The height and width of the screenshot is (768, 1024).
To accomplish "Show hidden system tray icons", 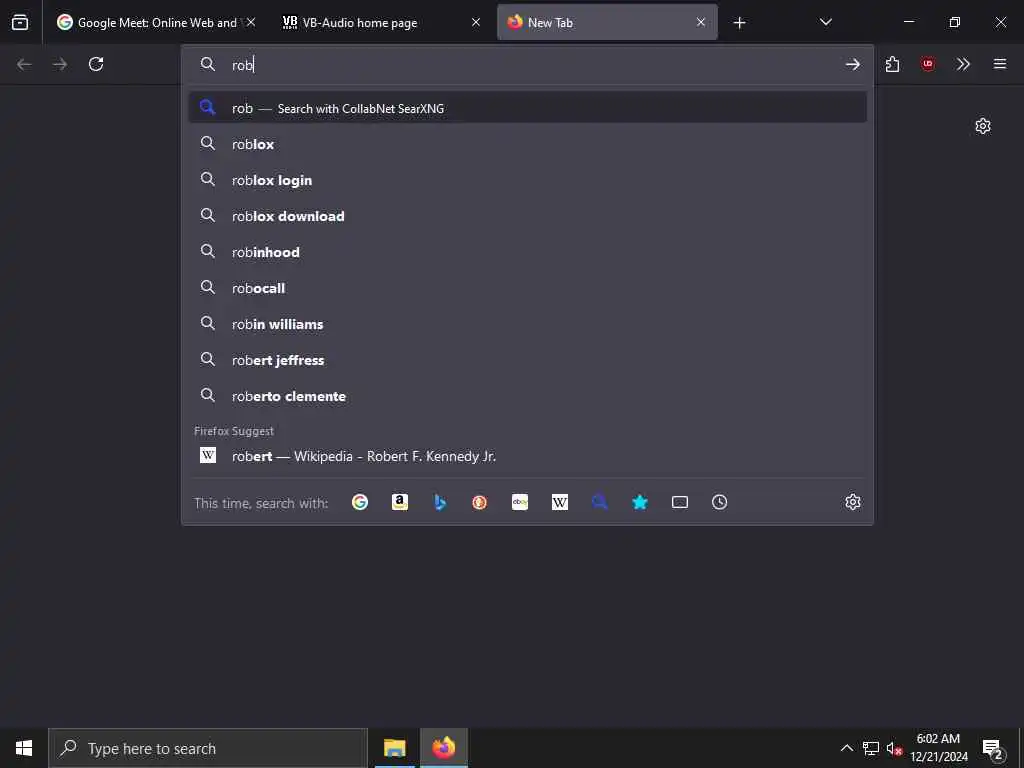I will coord(846,748).
